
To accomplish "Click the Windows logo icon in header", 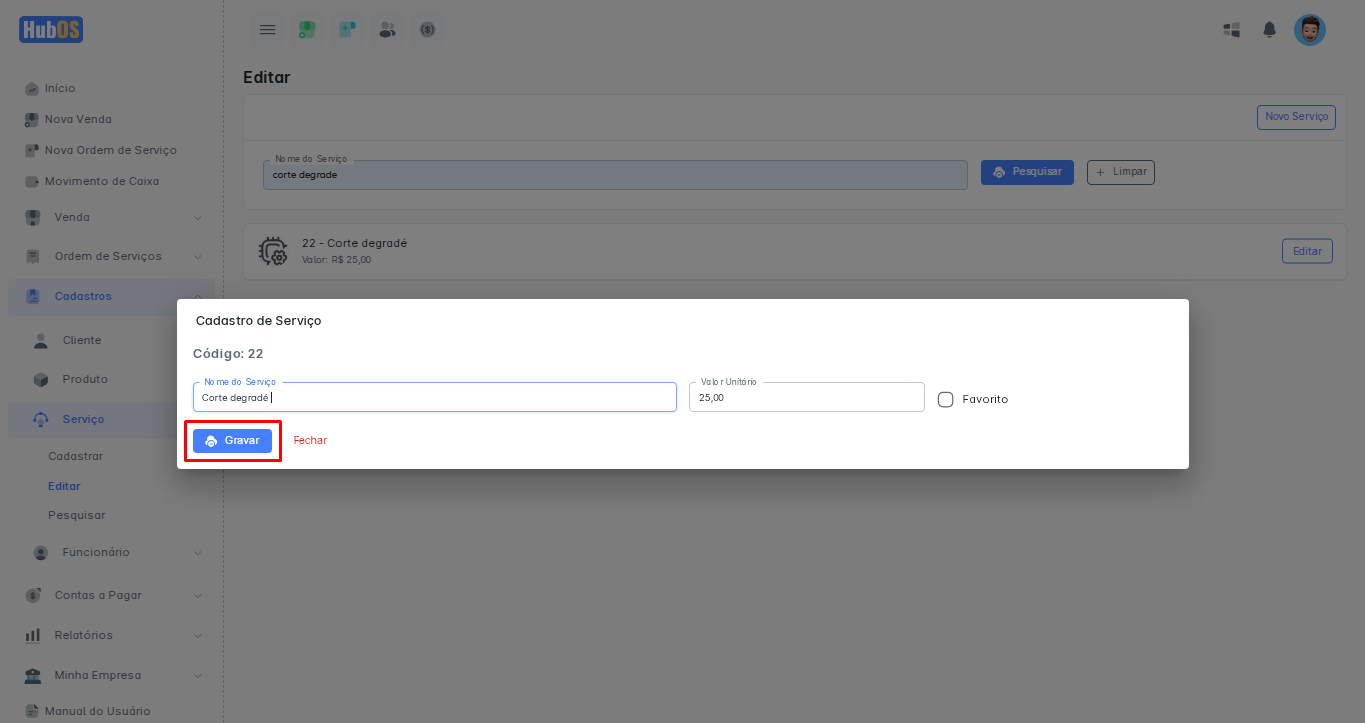I will (x=1232, y=30).
